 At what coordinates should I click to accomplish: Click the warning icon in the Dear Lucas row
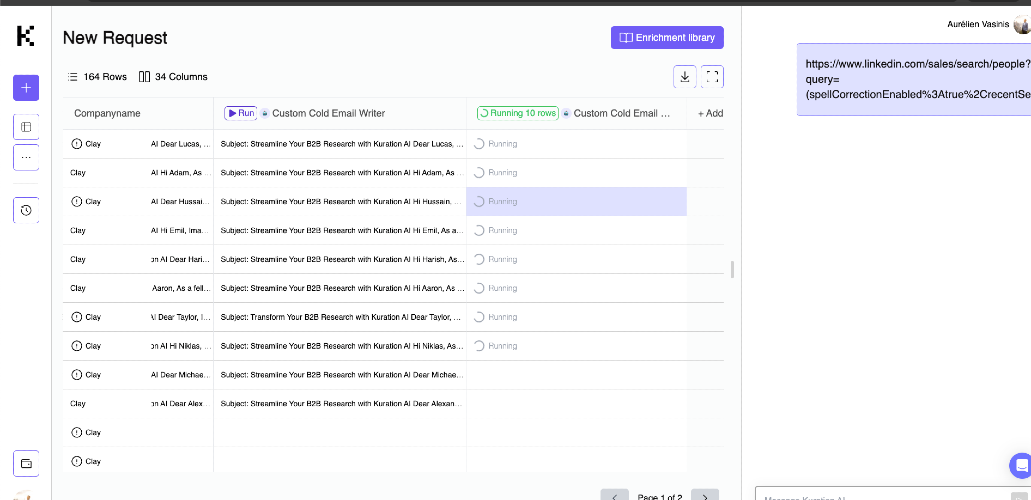(x=76, y=143)
